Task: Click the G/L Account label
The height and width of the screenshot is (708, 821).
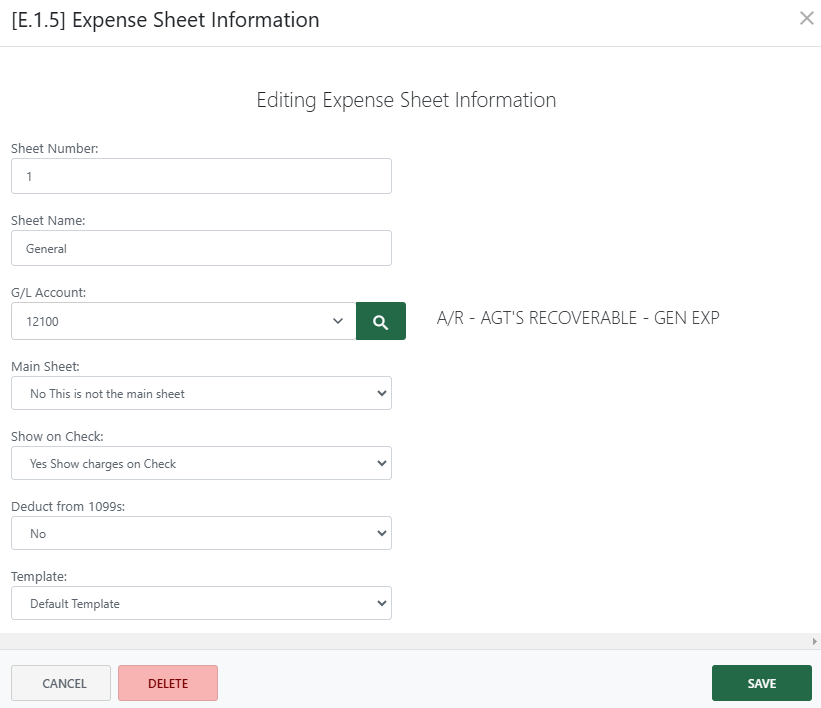Action: (48, 292)
